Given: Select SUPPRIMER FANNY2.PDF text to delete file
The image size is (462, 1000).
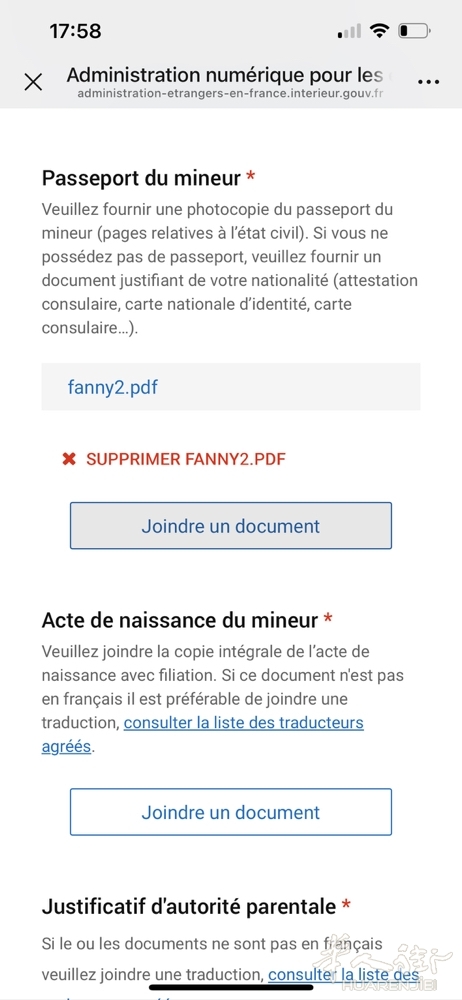Looking at the screenshot, I should 186,459.
